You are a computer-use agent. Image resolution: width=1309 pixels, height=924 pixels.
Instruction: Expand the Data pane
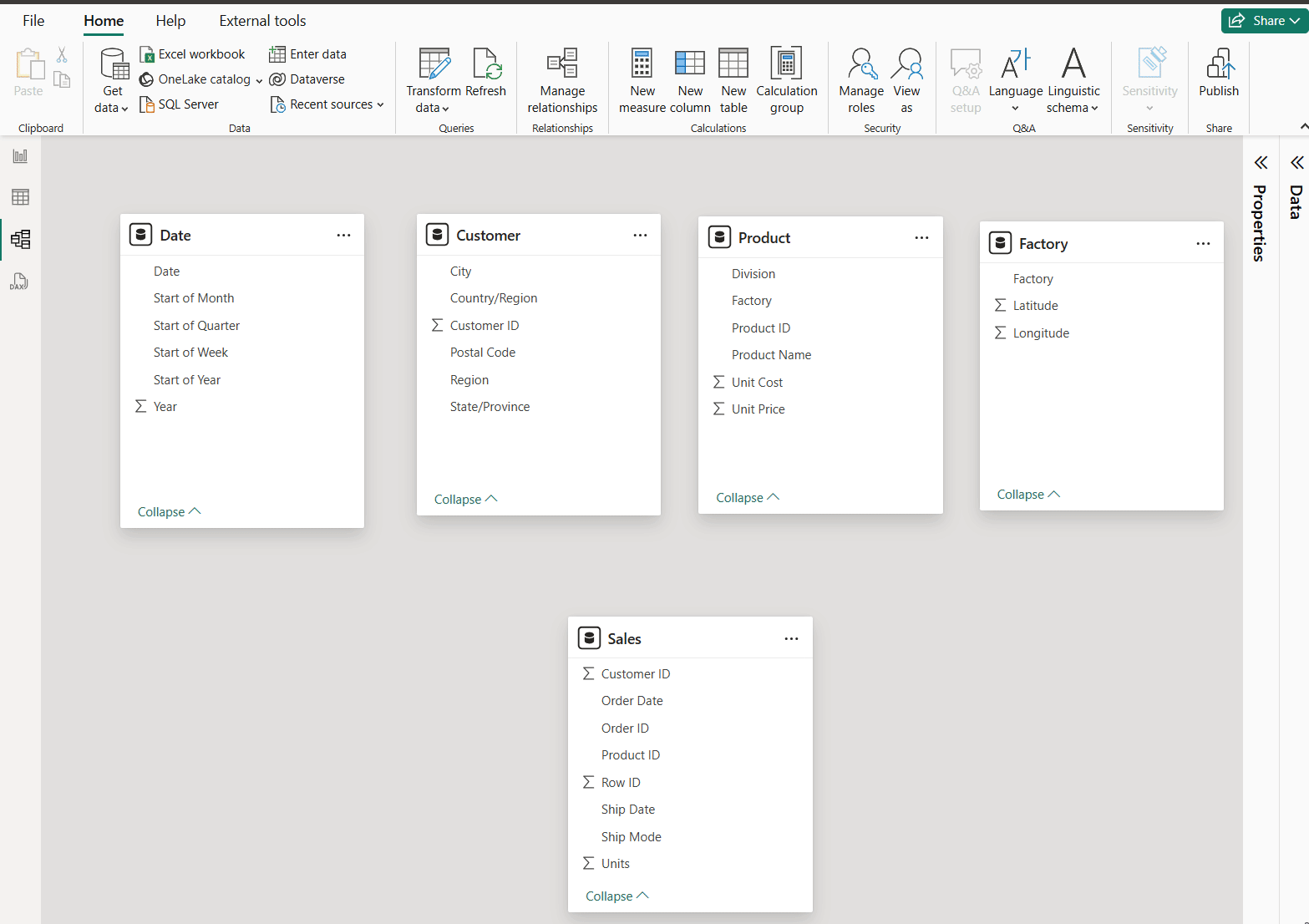click(1296, 163)
